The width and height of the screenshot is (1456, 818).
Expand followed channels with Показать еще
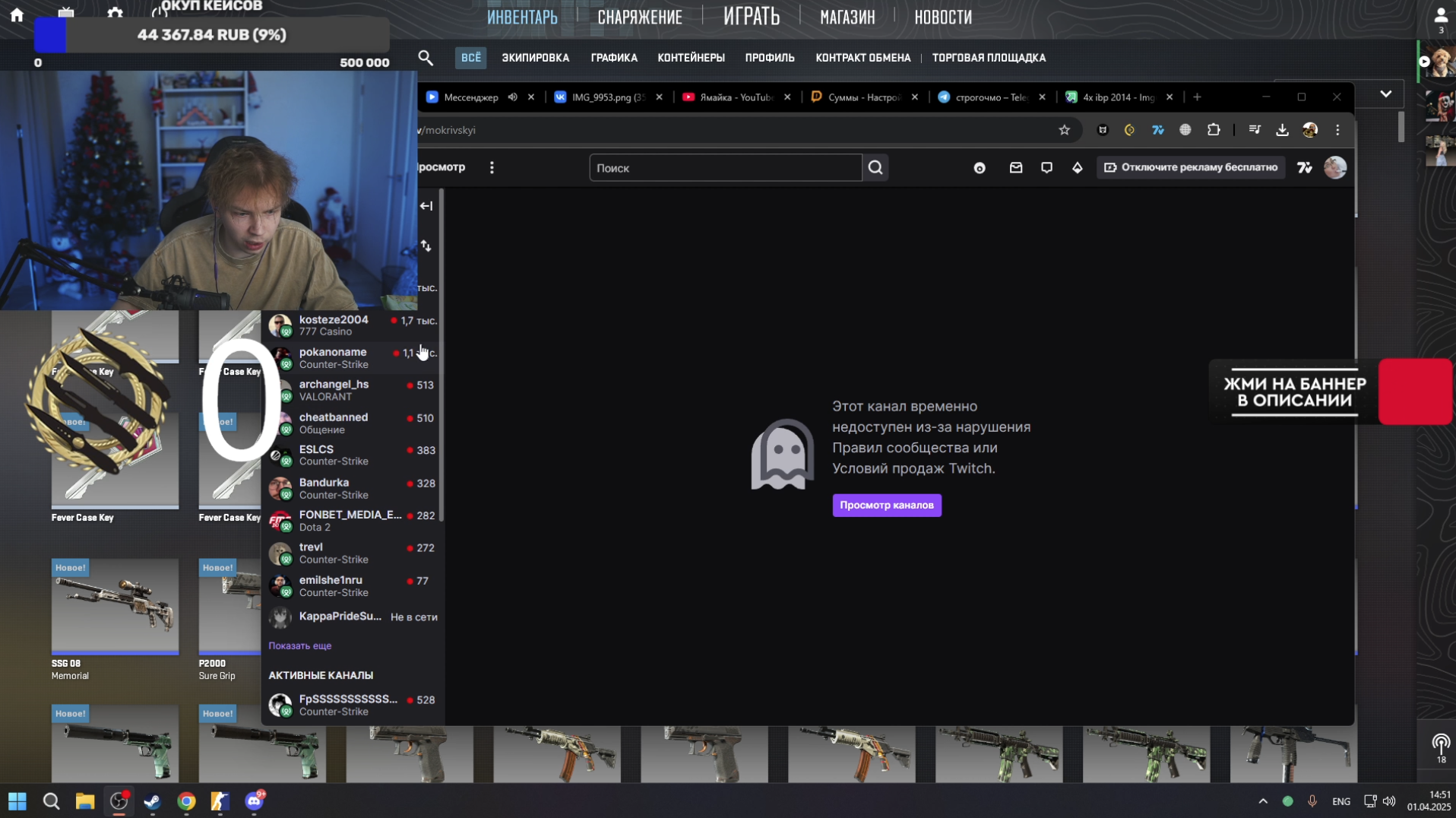[299, 645]
